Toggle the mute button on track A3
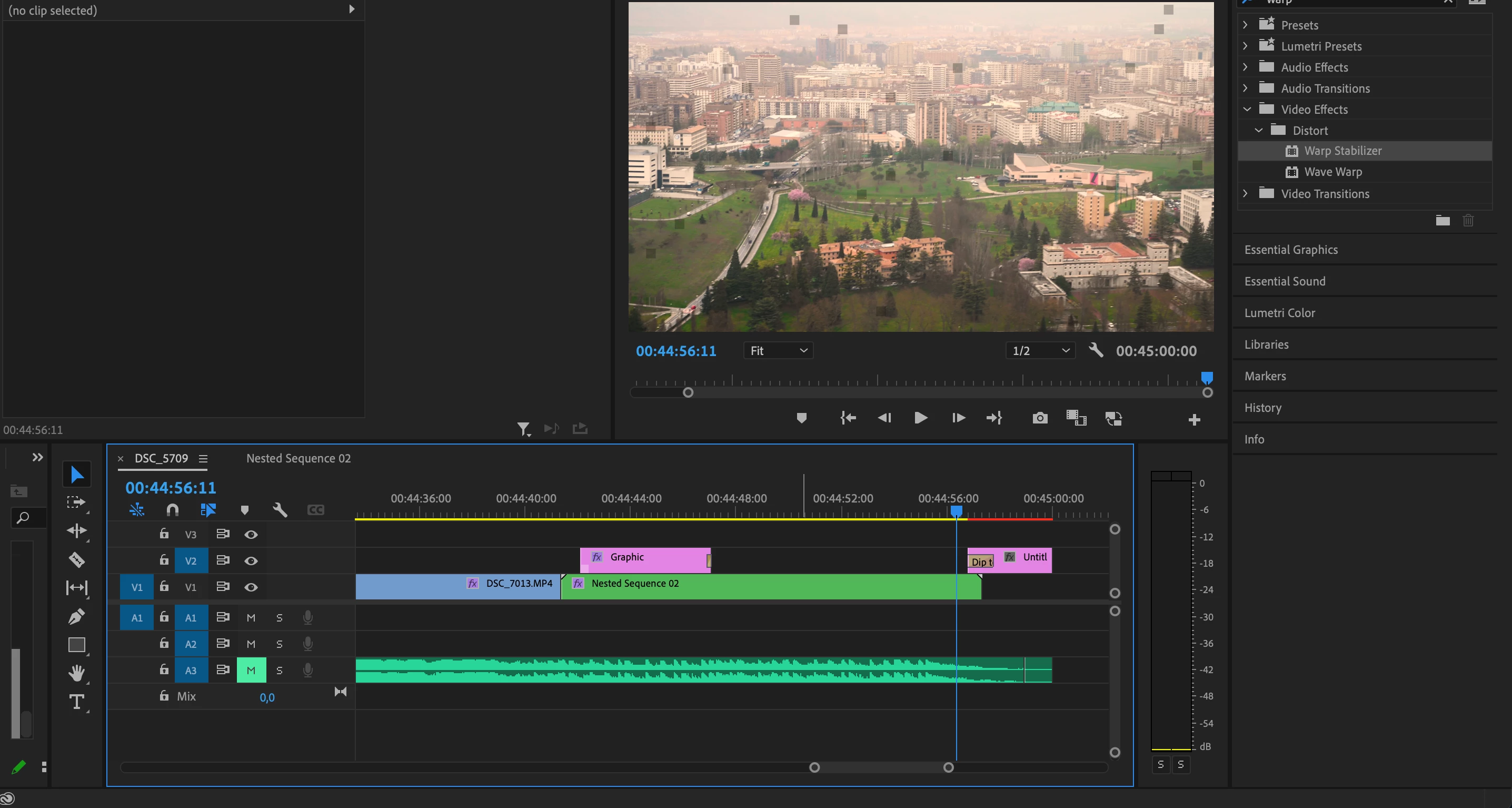This screenshot has width=1512, height=808. (x=251, y=670)
